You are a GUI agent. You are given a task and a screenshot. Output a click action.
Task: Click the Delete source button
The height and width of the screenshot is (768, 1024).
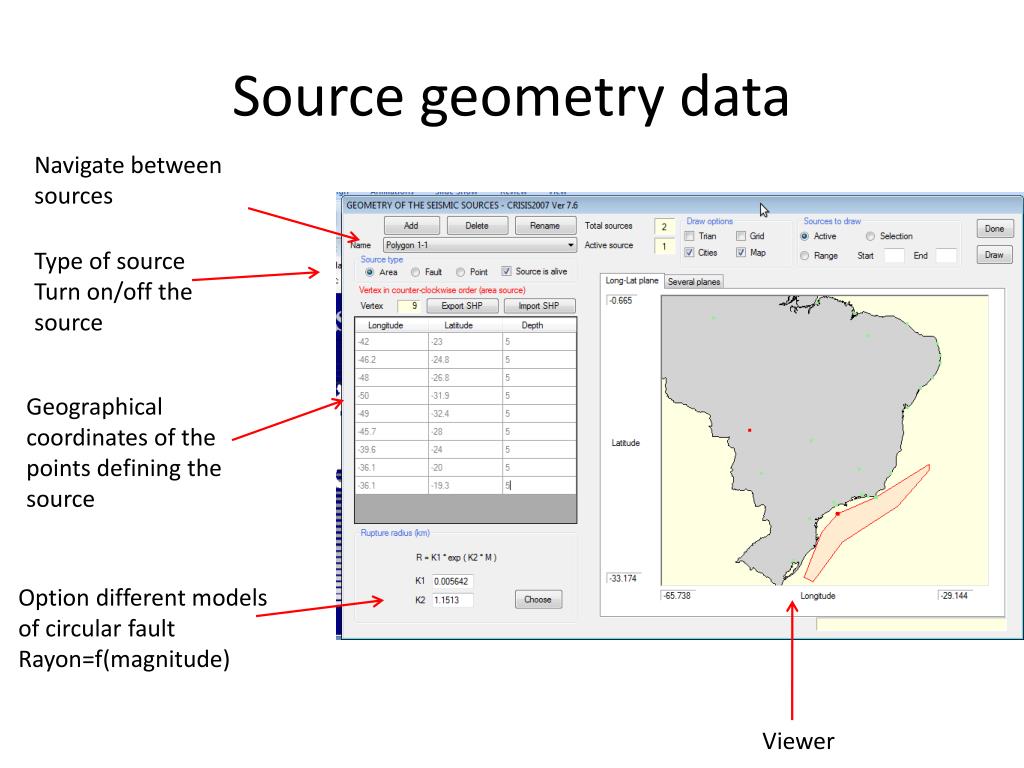477,225
